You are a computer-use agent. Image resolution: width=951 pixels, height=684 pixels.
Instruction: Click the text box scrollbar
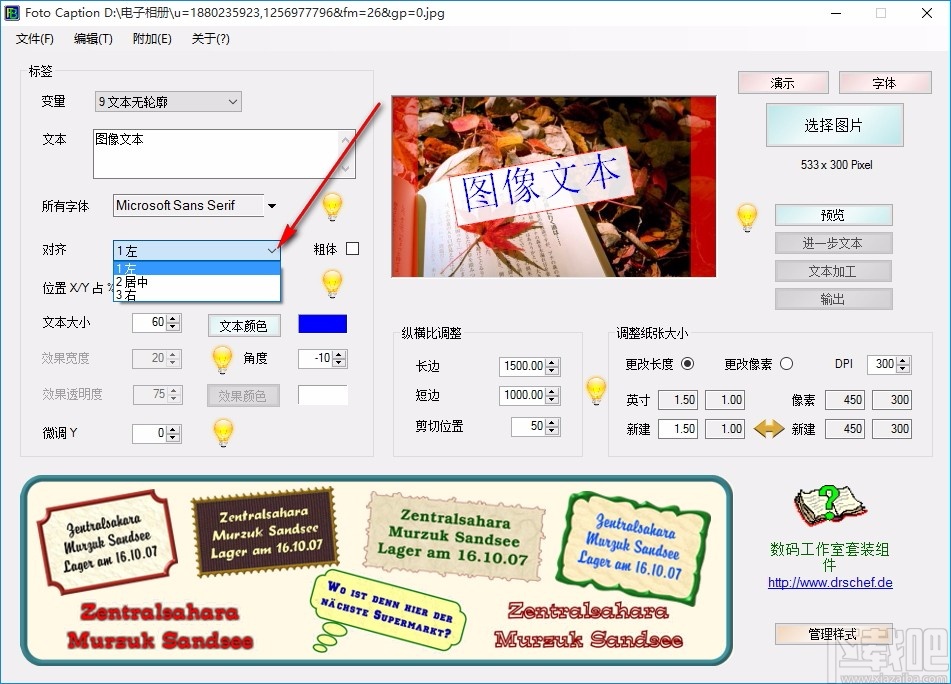(x=346, y=154)
